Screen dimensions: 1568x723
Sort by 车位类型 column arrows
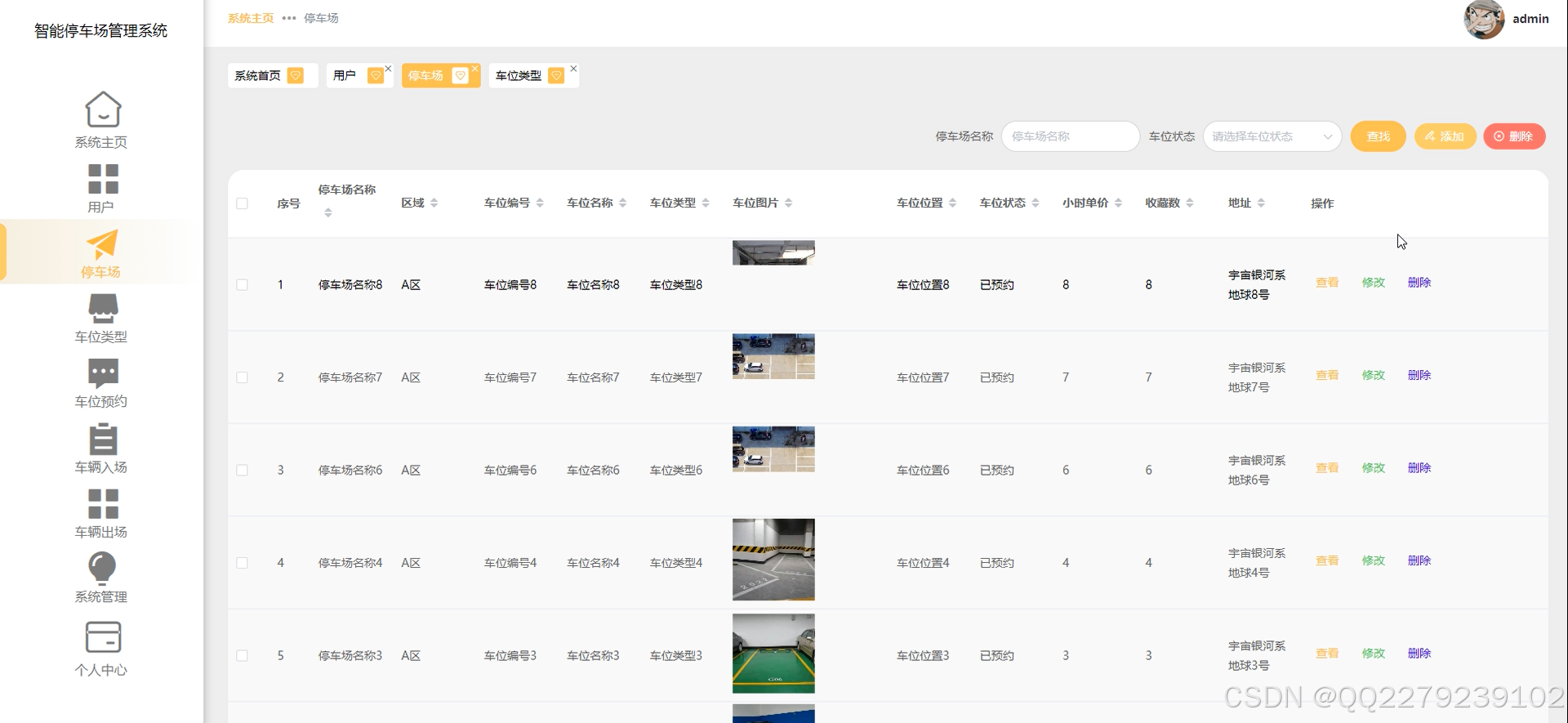point(706,203)
